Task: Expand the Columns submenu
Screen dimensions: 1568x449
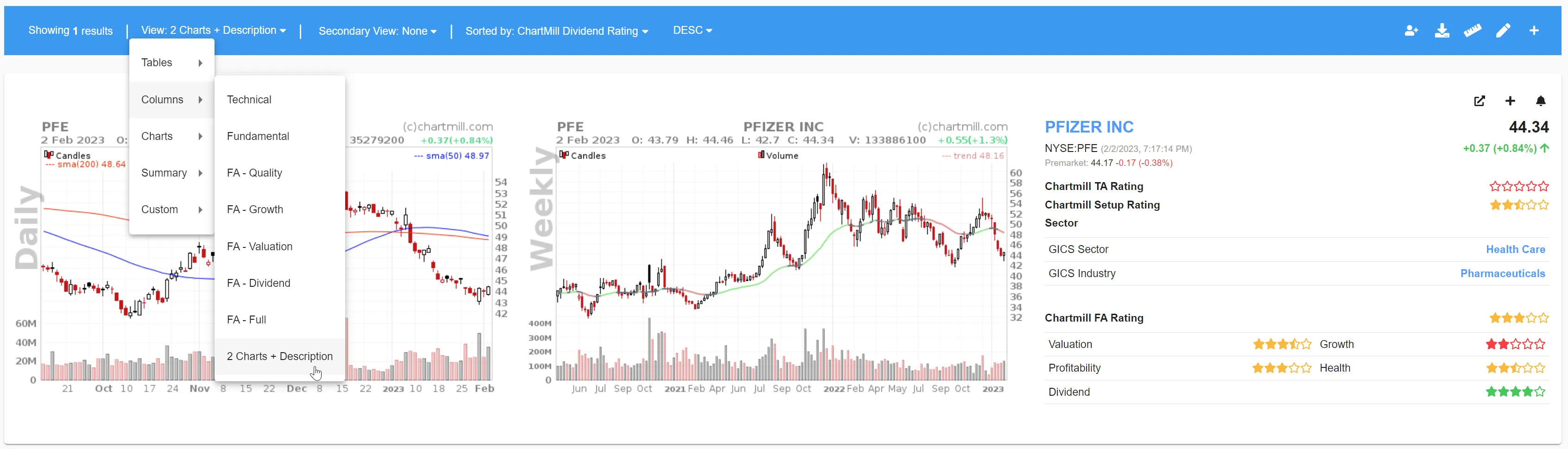Action: 171,100
